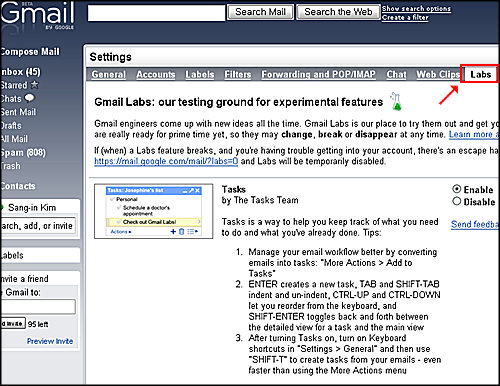Viewport: 500px width, 386px height.
Task: Click the star icon next to Starred
Action: pos(34,85)
